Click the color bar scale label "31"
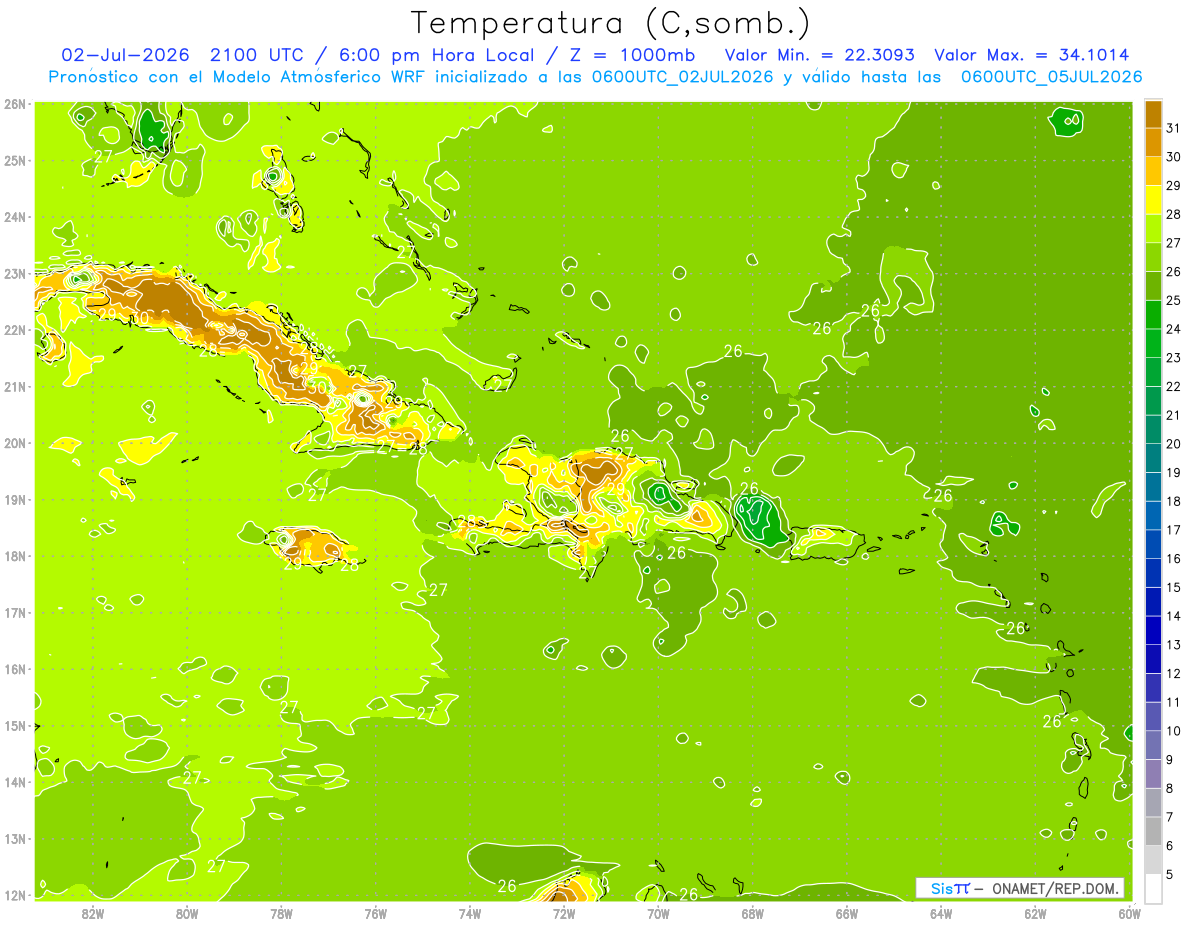Screen dimensions: 1200x927 point(1174,128)
